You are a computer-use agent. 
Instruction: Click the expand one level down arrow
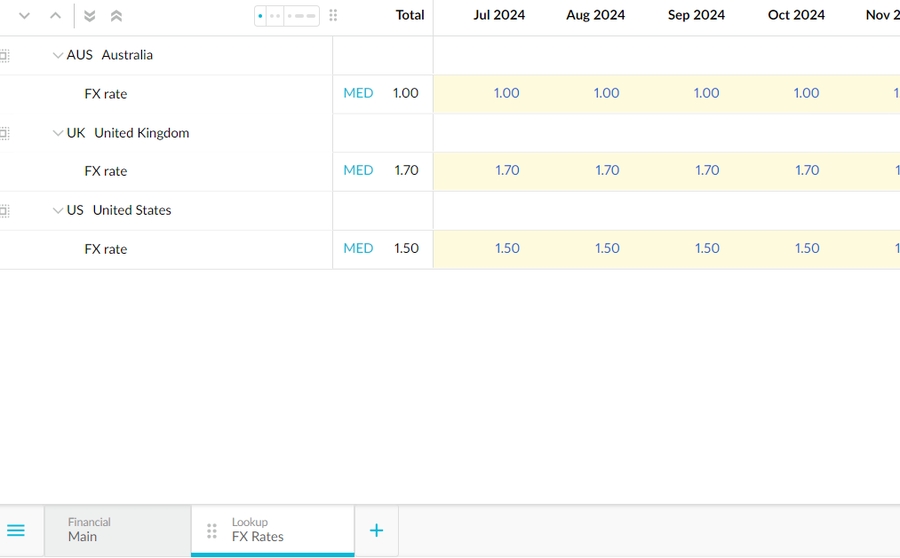(x=25, y=16)
